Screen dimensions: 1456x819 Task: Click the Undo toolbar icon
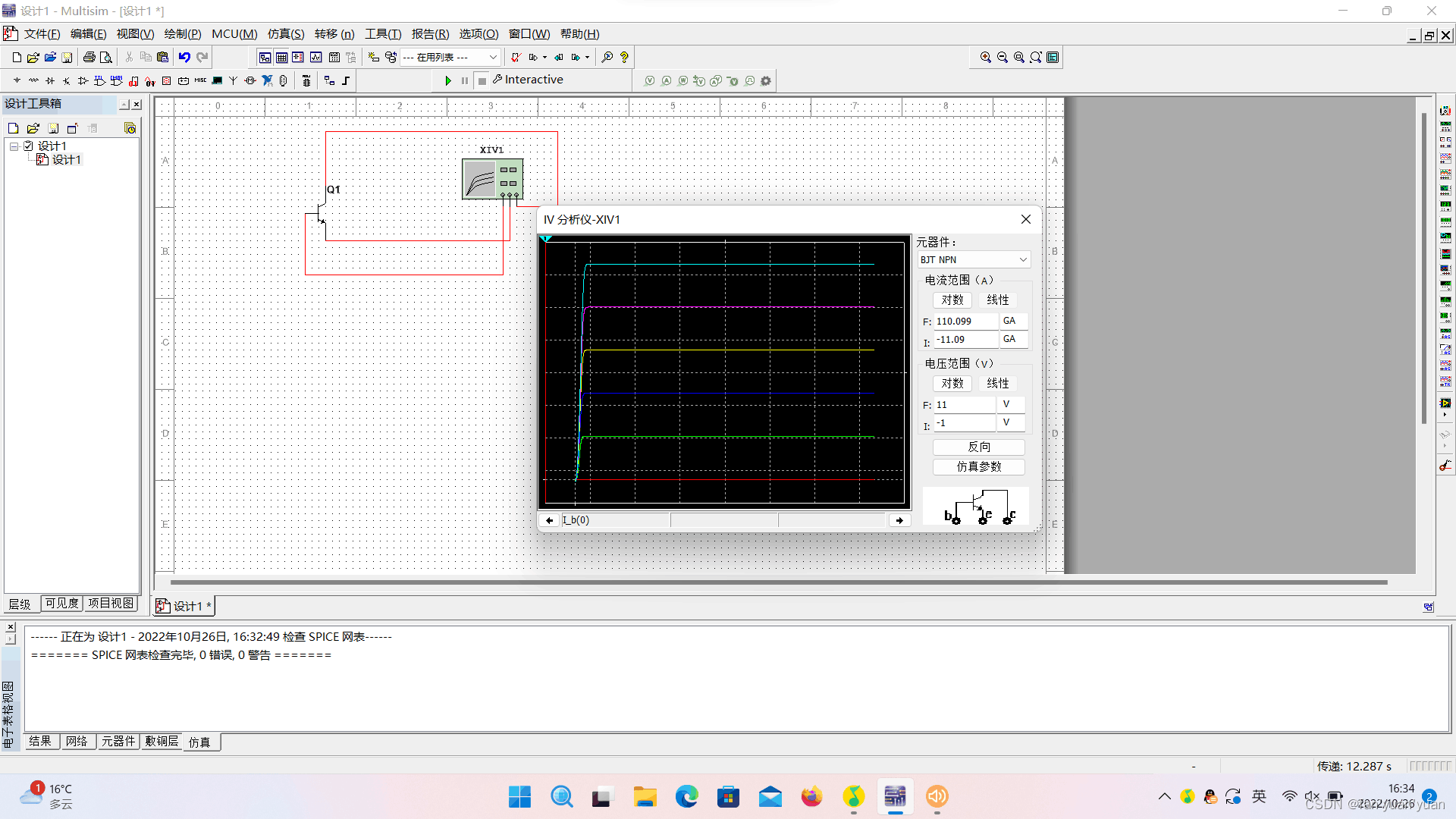click(x=184, y=57)
